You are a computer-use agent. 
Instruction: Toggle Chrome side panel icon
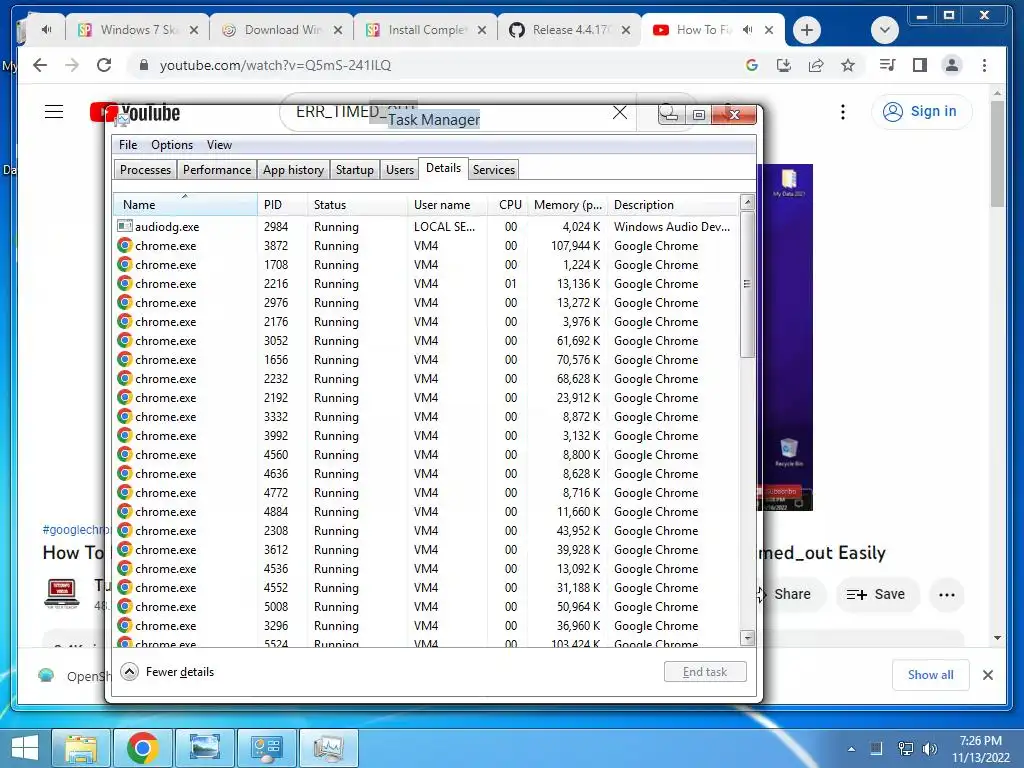pos(920,65)
